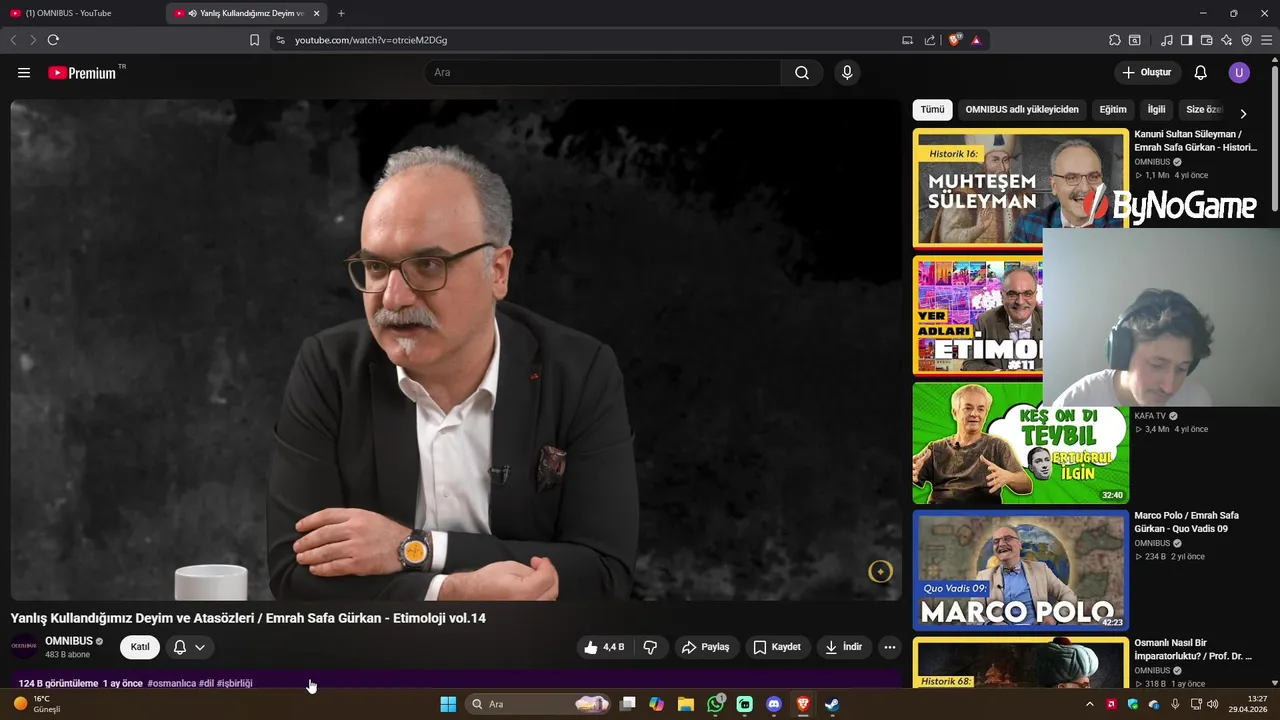Click the info card icon on video
Viewport: 1280px width, 720px height.
coord(880,571)
